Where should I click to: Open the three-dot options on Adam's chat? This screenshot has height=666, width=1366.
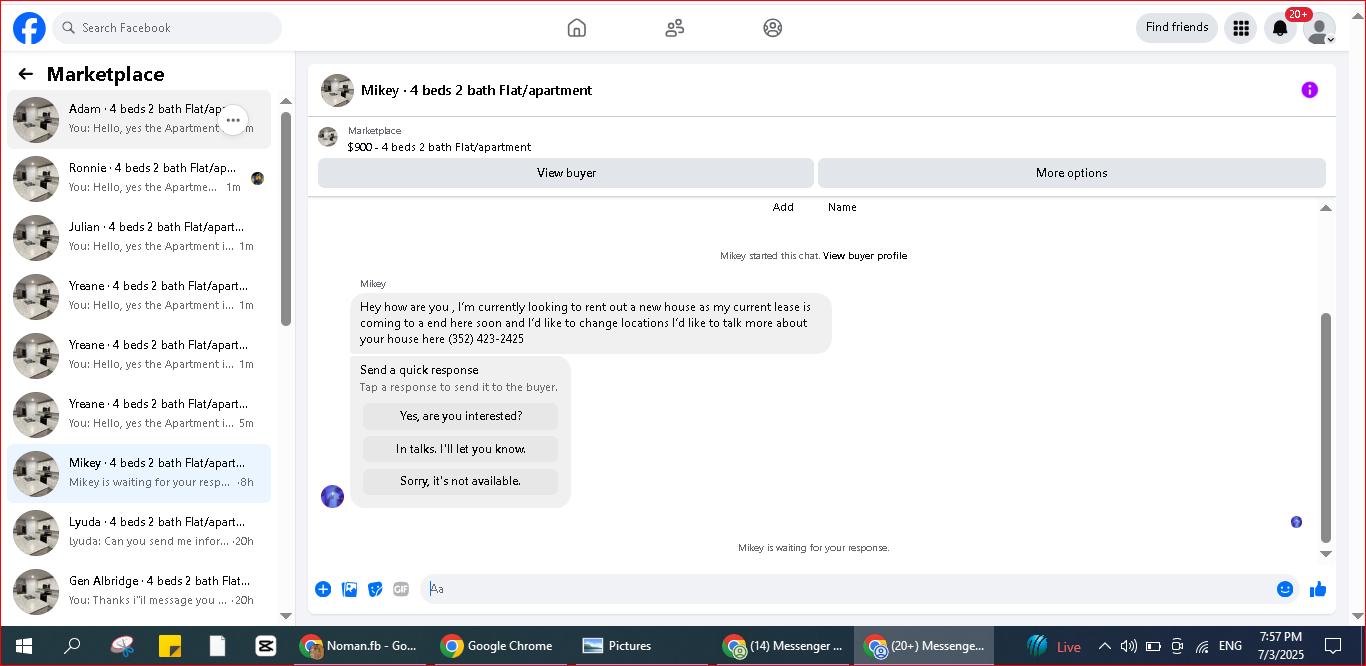233,120
